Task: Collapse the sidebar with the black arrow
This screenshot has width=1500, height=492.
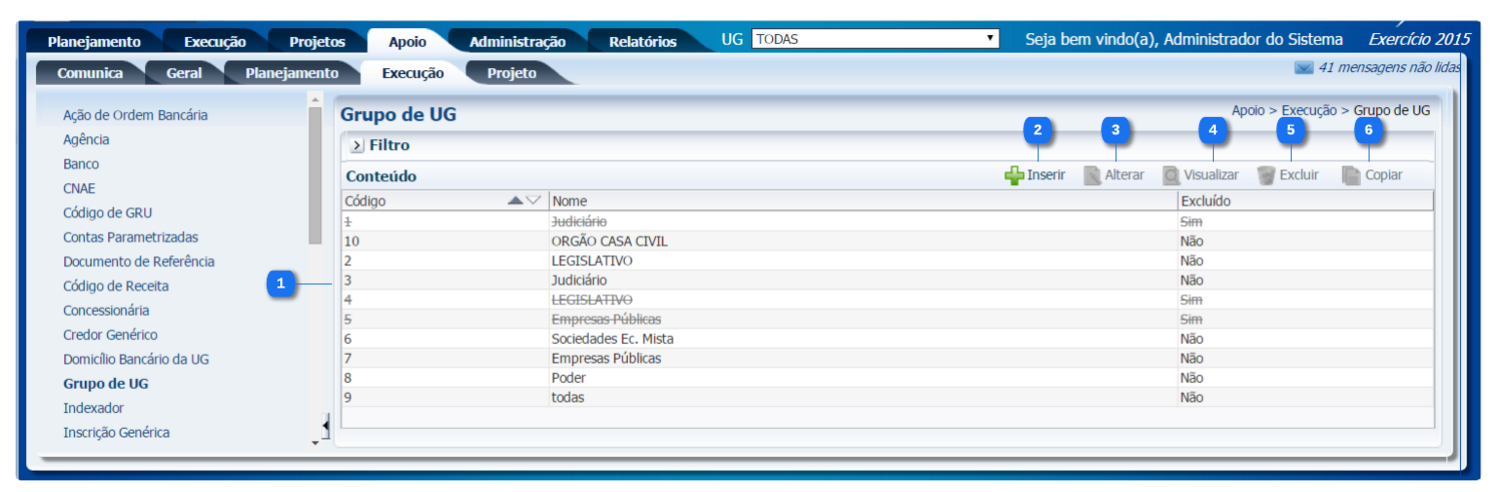Action: 323,425
